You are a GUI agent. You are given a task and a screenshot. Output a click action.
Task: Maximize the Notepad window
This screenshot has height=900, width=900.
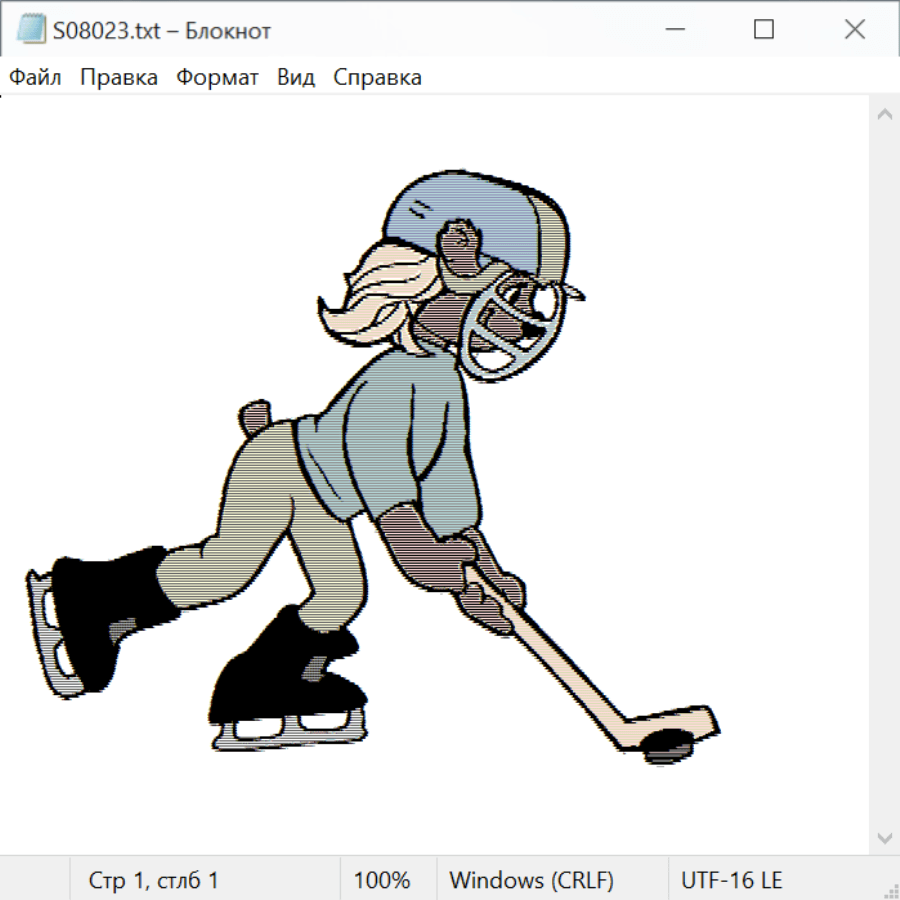(764, 30)
